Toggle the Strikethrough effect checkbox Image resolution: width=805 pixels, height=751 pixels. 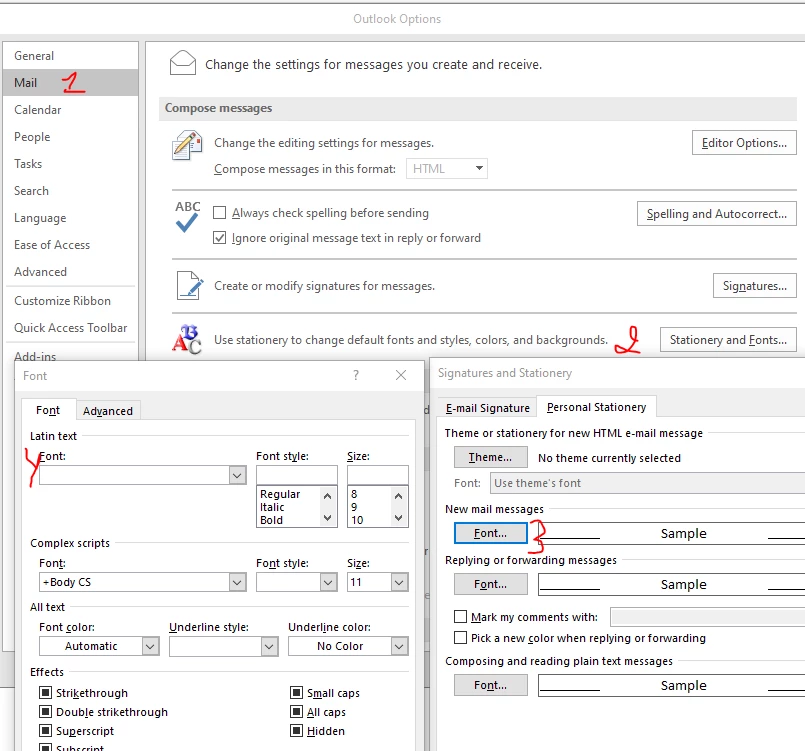click(46, 692)
